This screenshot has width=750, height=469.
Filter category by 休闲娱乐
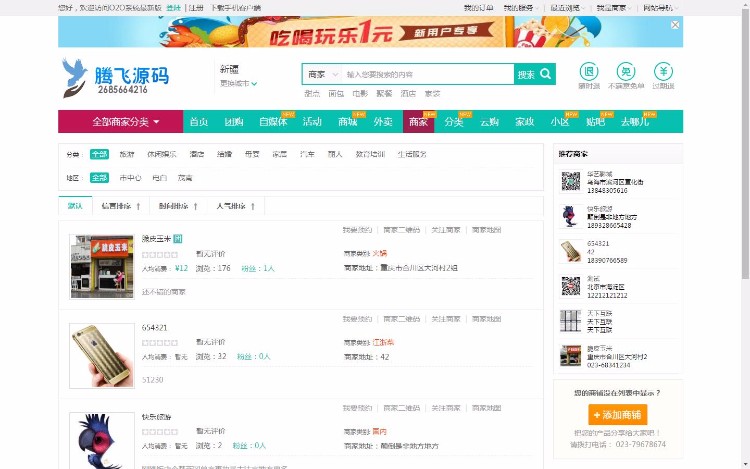162,154
